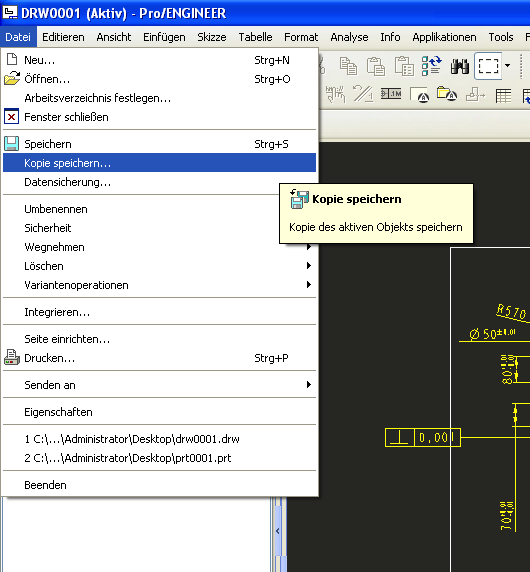The height and width of the screenshot is (572, 530).
Task: Collapse the side panel with the arrow handle
Action: pyautogui.click(x=278, y=531)
